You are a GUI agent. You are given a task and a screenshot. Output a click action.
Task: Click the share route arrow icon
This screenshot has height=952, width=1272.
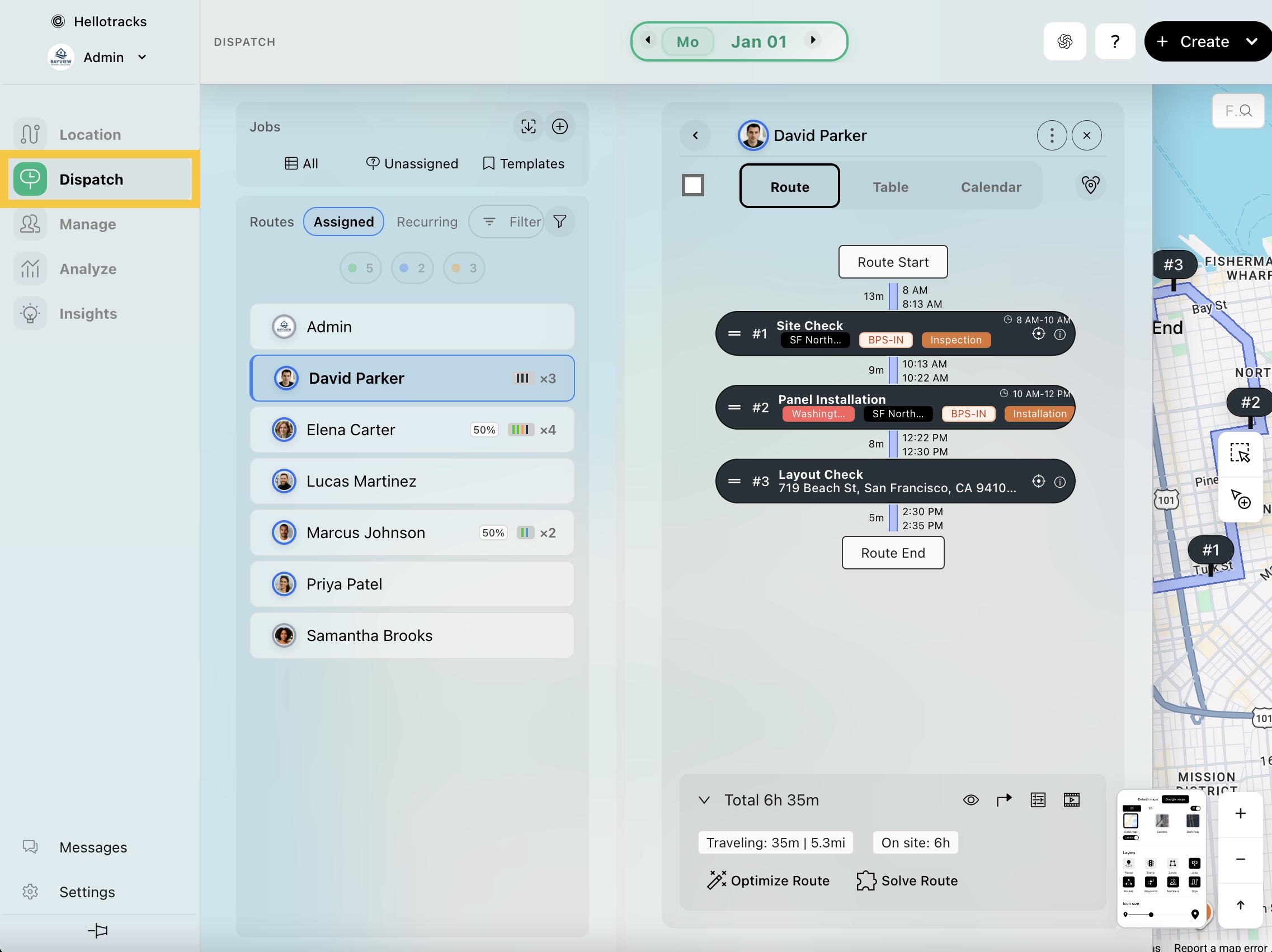[1004, 800]
